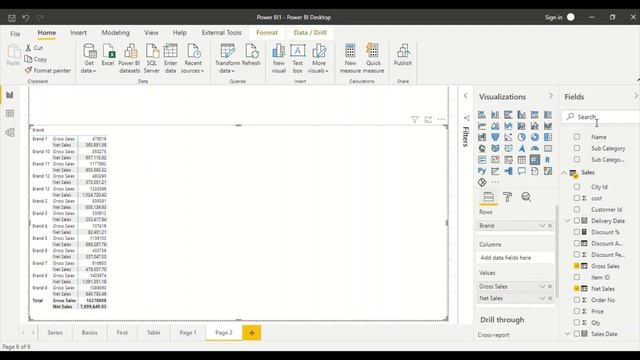This screenshot has width=640, height=360.
Task: Open Net Sales dropdown in Values
Action: click(542, 298)
